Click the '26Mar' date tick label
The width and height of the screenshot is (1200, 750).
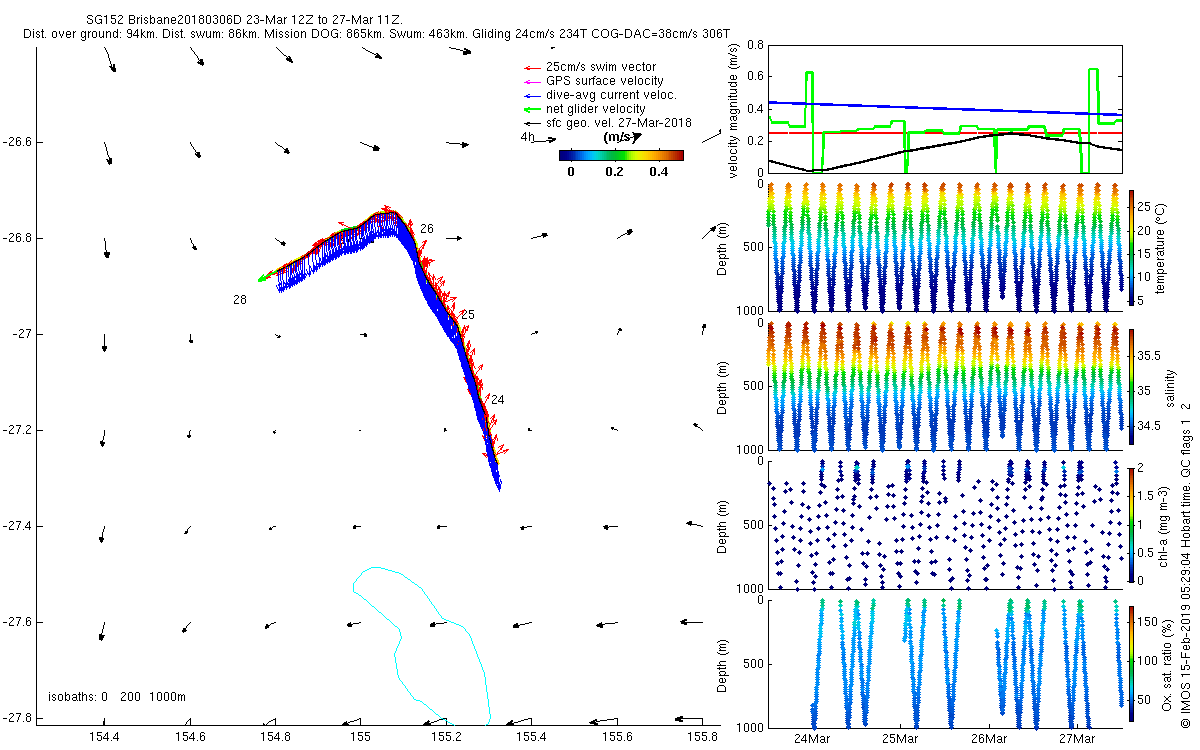coord(989,738)
